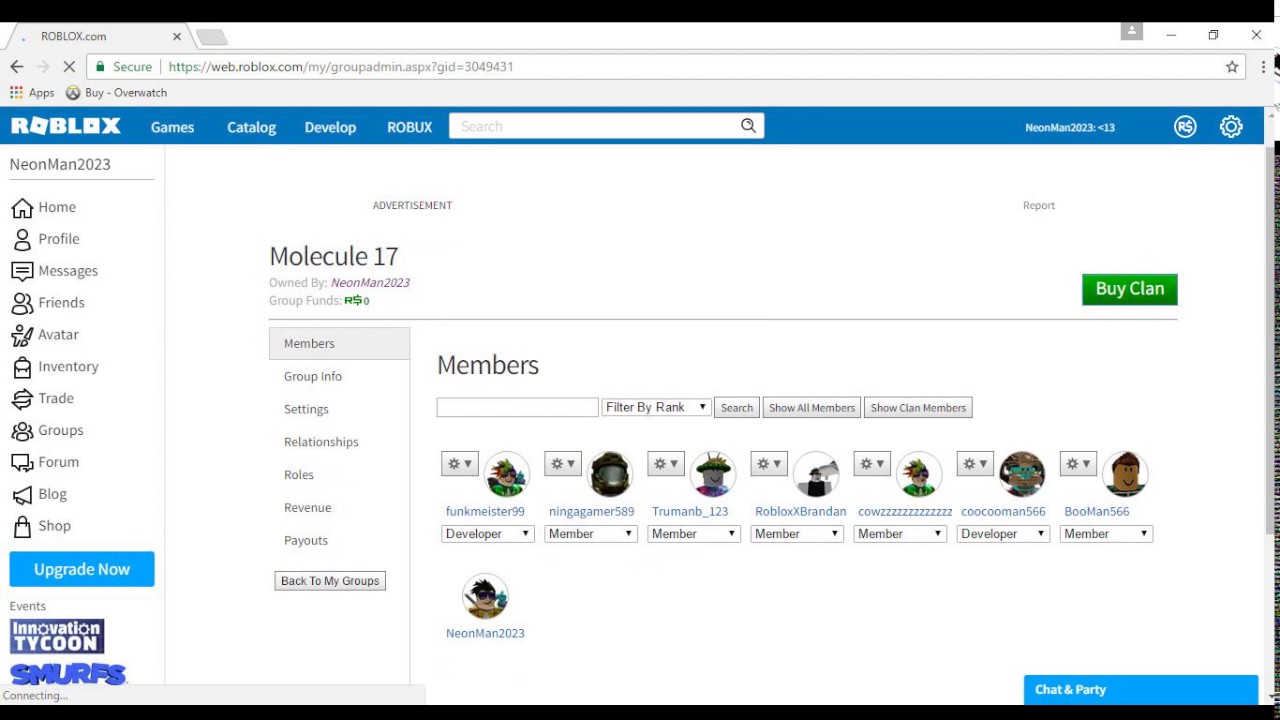Open gear menu for cowzzzzzzzzzzzzz
The image size is (1280, 720).
pos(872,464)
